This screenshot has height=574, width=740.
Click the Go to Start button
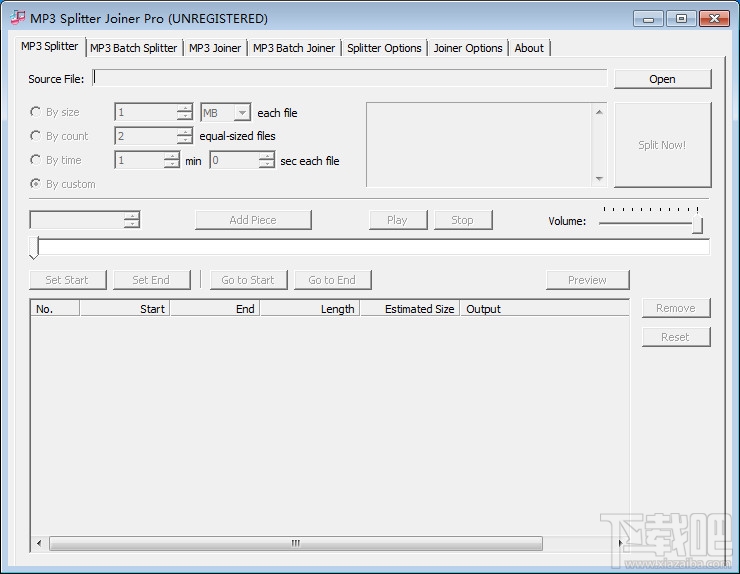(x=248, y=280)
